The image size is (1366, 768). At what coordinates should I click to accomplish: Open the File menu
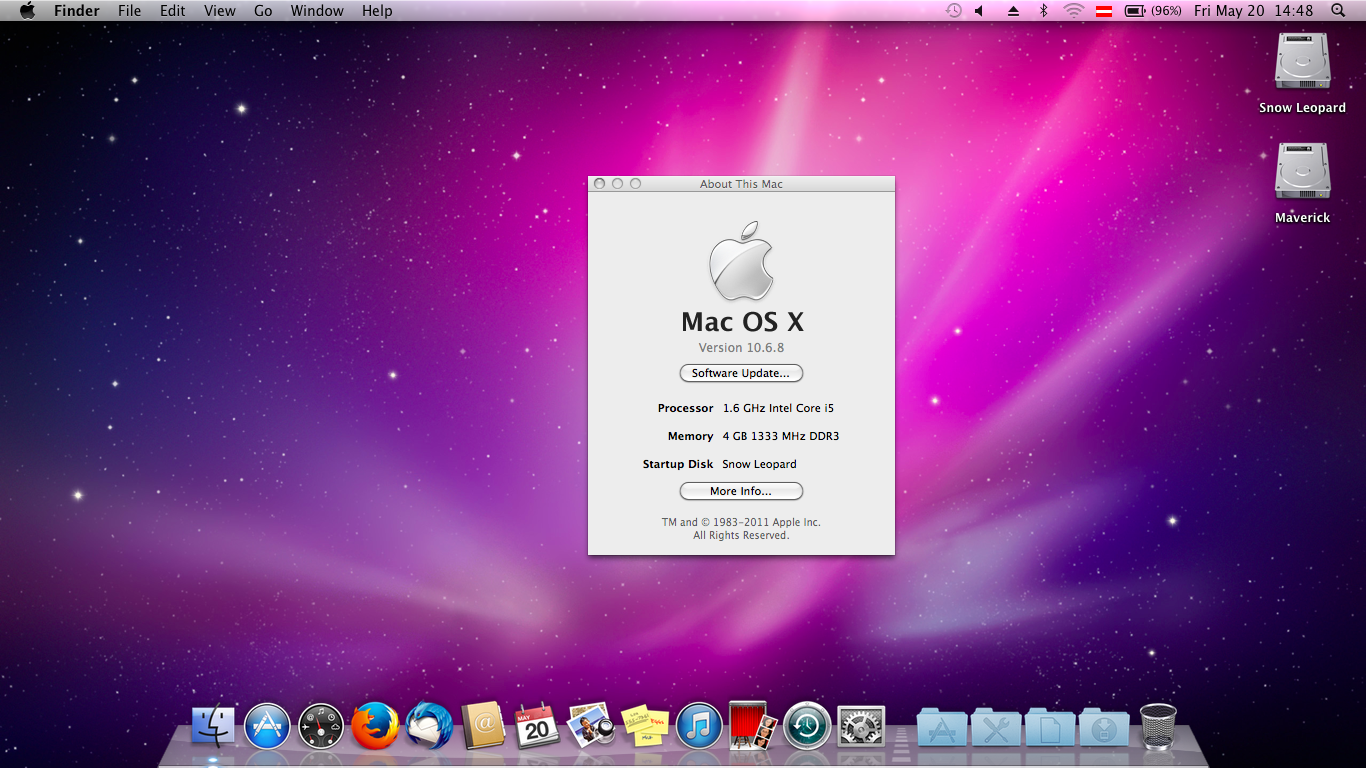pyautogui.click(x=129, y=10)
